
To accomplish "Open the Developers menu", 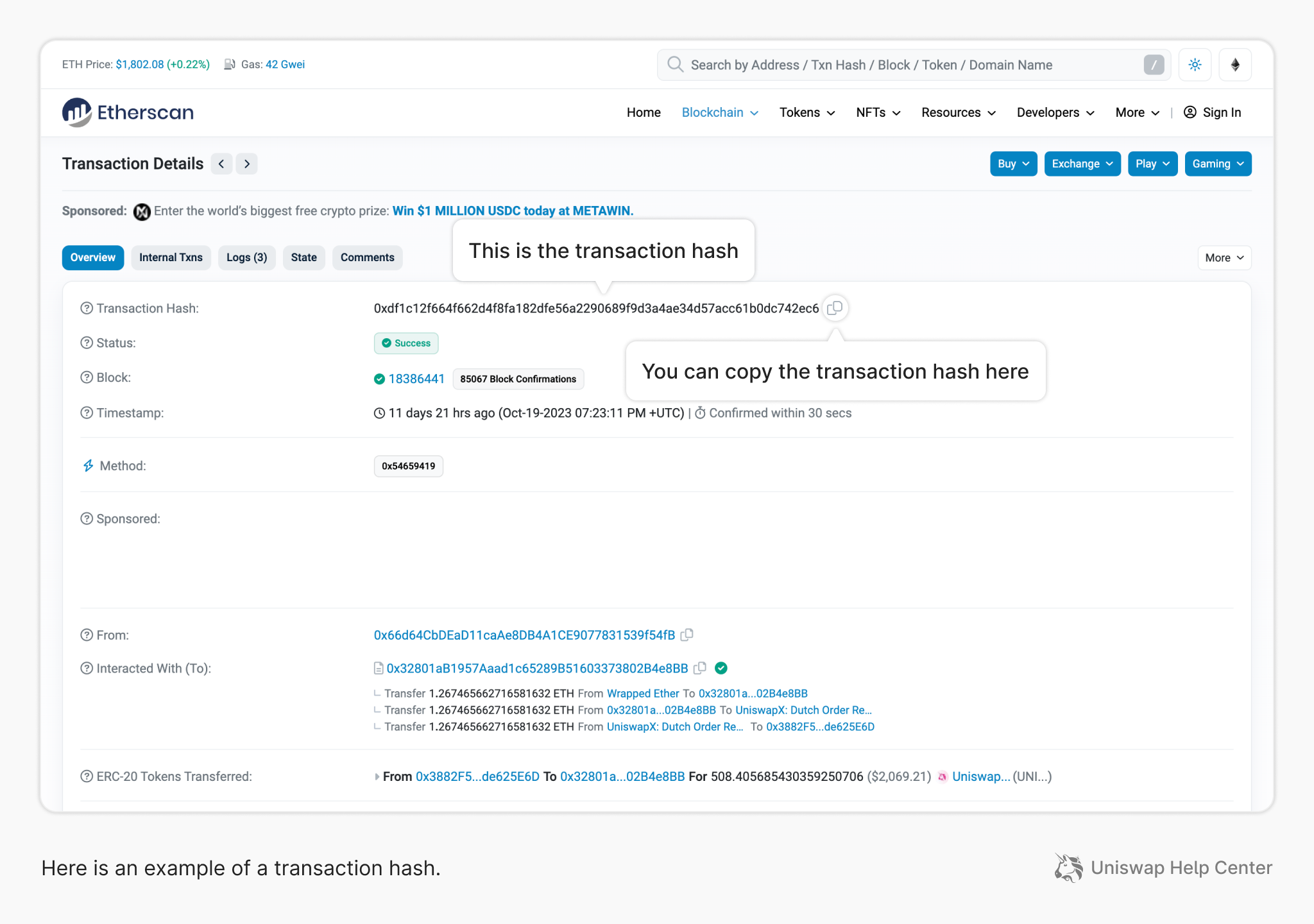I will coord(1054,112).
